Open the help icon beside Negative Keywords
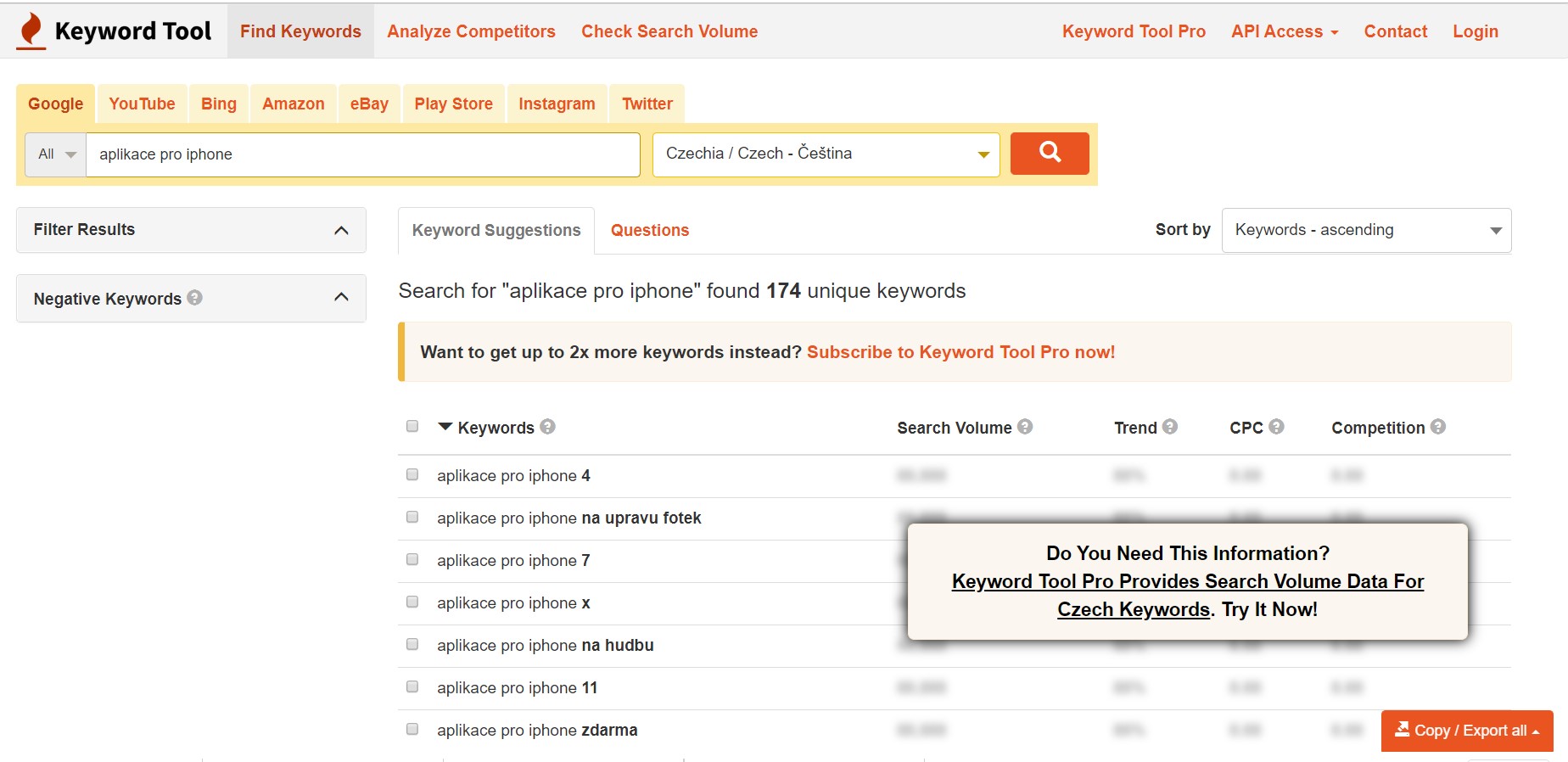The width and height of the screenshot is (1568, 762). tap(195, 298)
